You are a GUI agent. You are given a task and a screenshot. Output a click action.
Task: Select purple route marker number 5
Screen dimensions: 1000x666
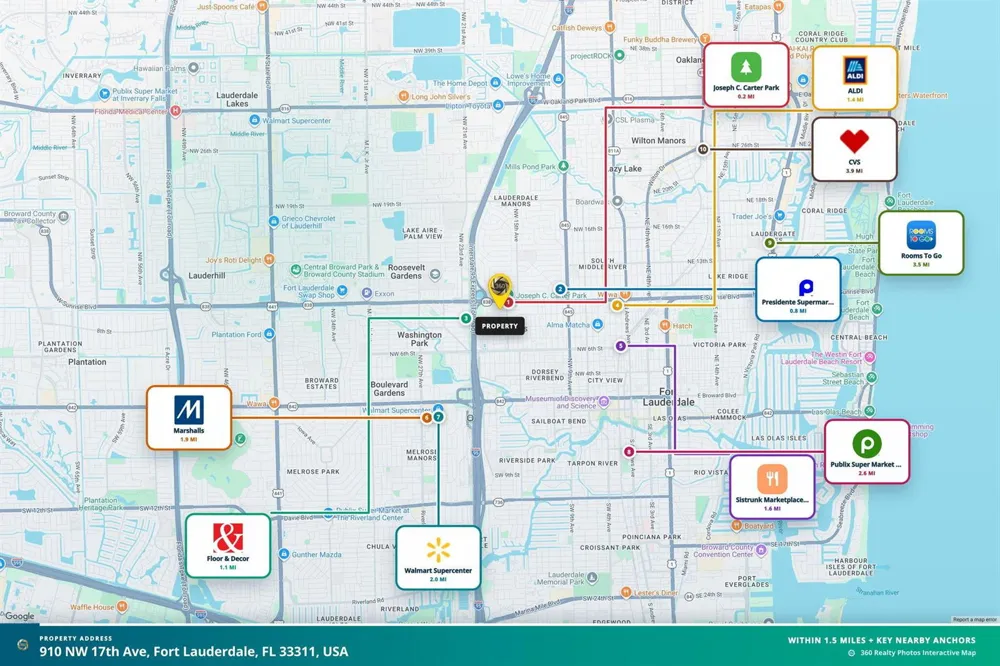click(621, 346)
